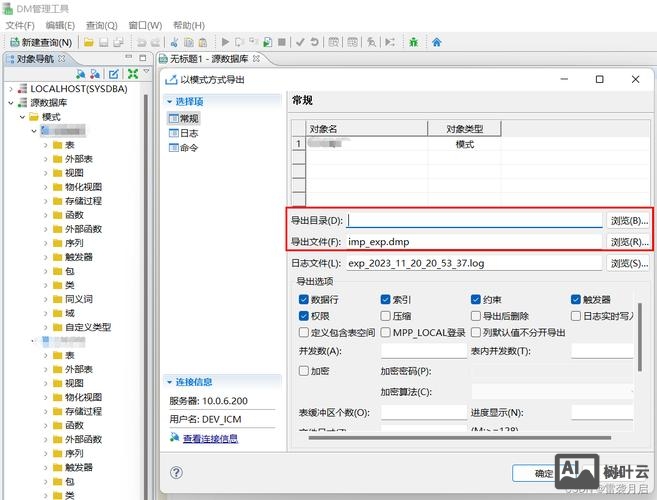Expand the LOCALHOST(SYSDBA) tree node
The height and width of the screenshot is (500, 657).
pos(11,89)
